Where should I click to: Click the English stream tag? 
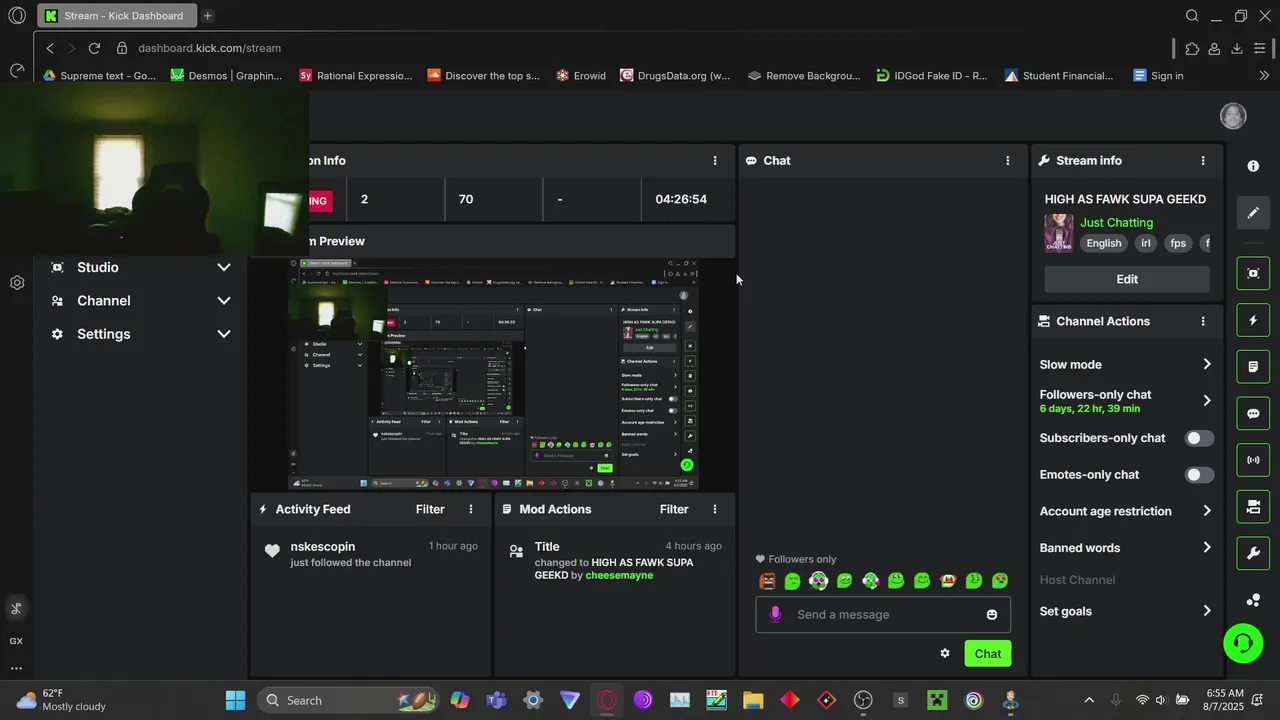[x=1104, y=243]
